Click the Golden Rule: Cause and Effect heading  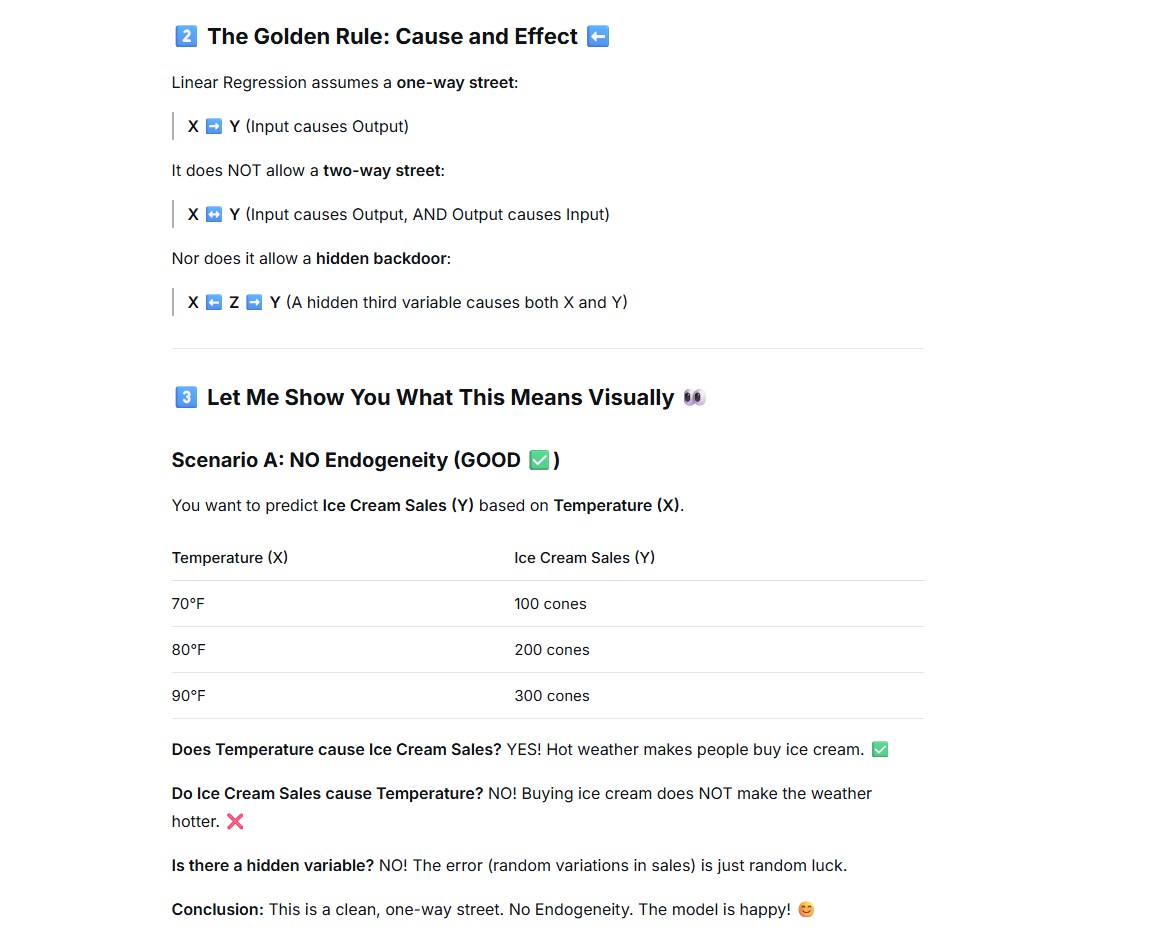click(x=392, y=36)
